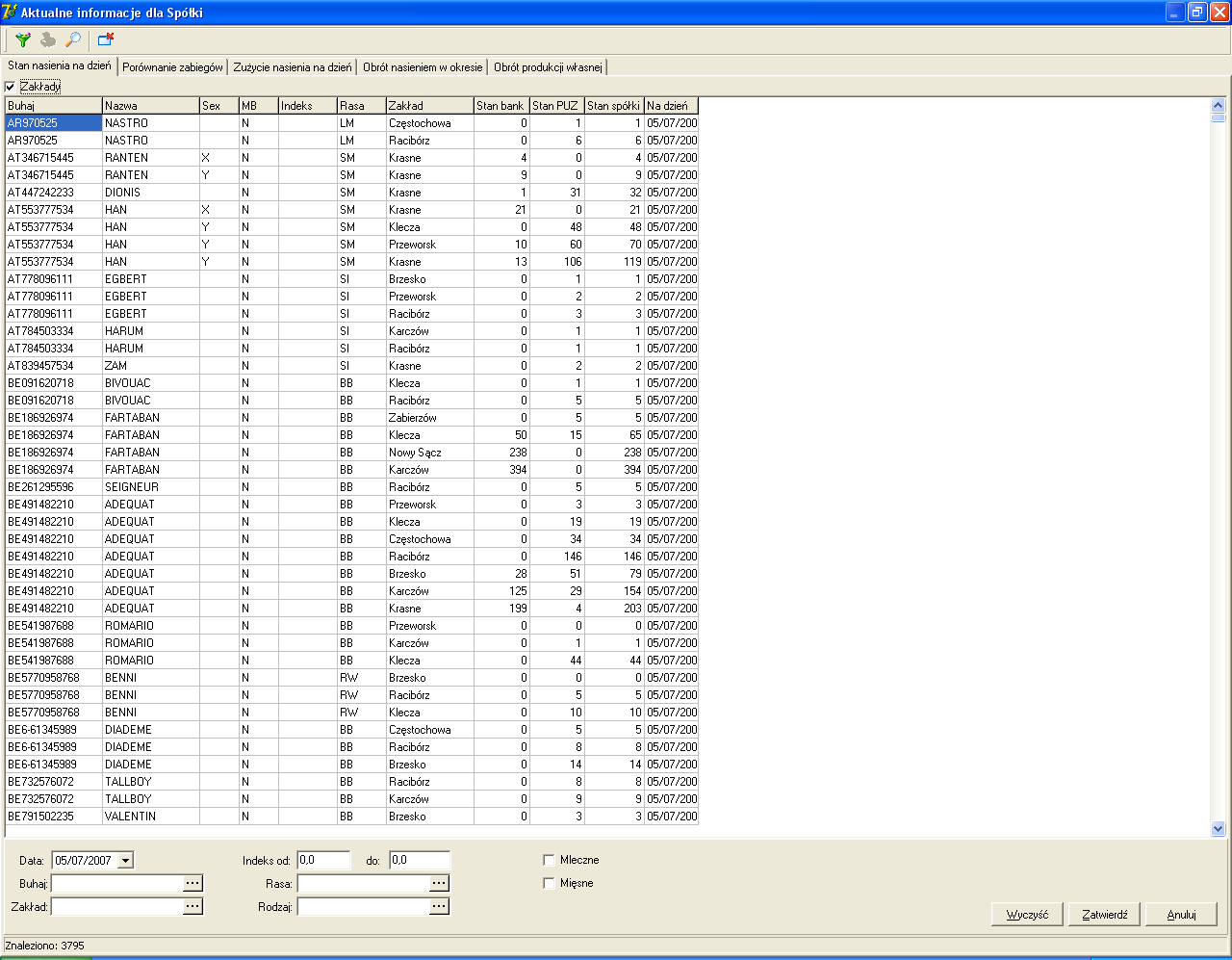Click the Wyczyść button

1027,914
